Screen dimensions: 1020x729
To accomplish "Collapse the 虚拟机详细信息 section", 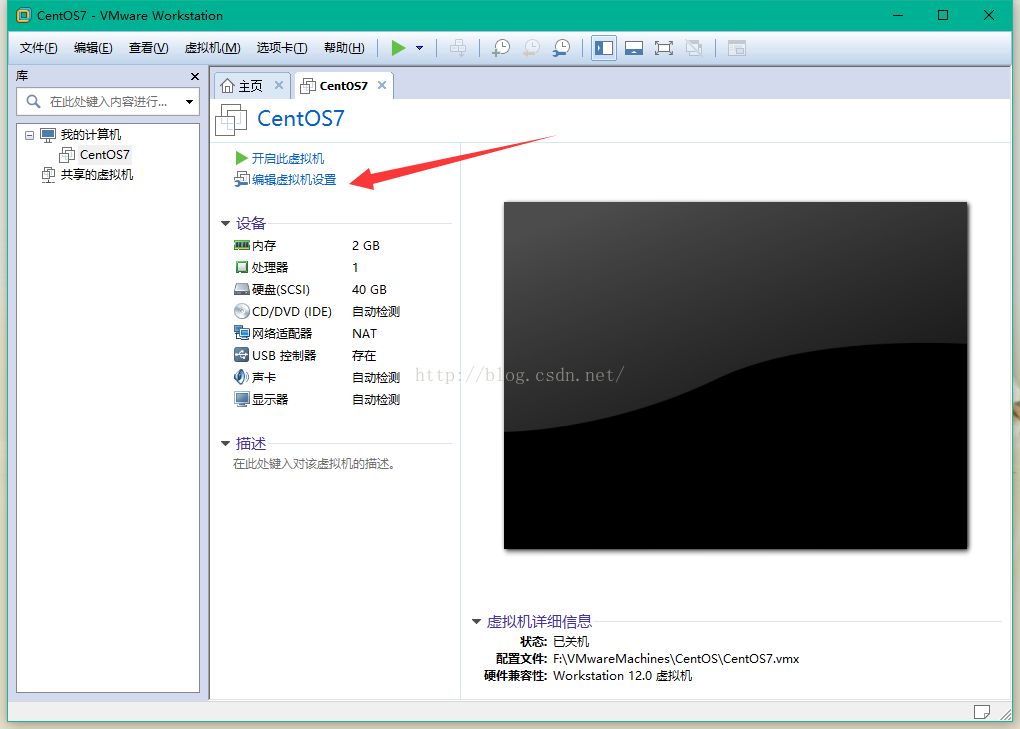I will point(476,622).
